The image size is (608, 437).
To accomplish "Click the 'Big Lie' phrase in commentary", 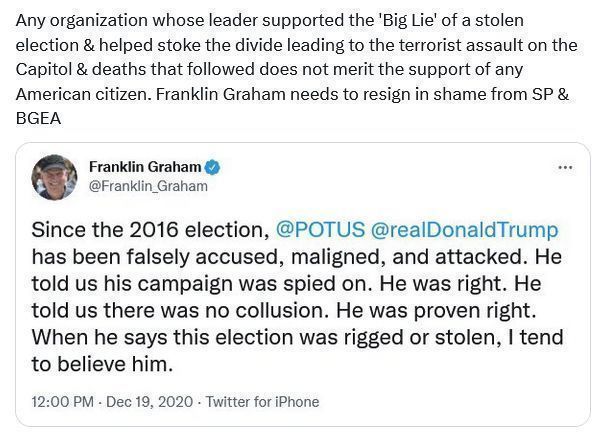I will click(x=408, y=20).
